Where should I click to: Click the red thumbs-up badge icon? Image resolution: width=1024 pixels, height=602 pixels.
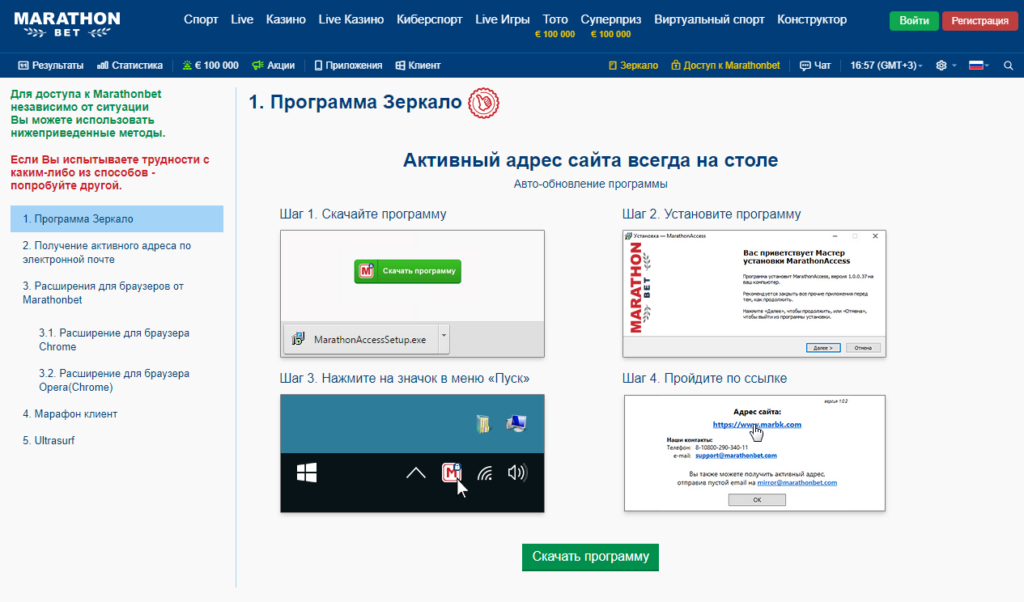click(x=483, y=103)
